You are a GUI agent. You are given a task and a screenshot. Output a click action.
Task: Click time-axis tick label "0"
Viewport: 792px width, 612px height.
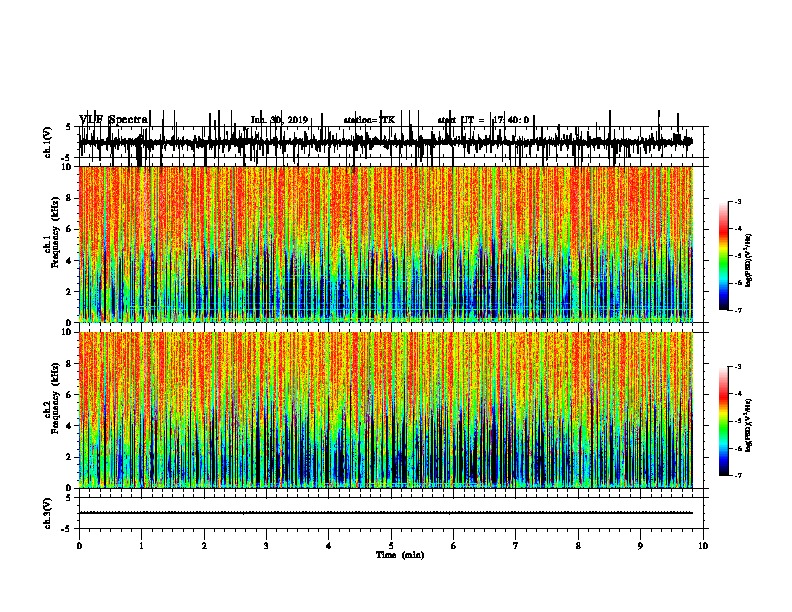tap(79, 546)
